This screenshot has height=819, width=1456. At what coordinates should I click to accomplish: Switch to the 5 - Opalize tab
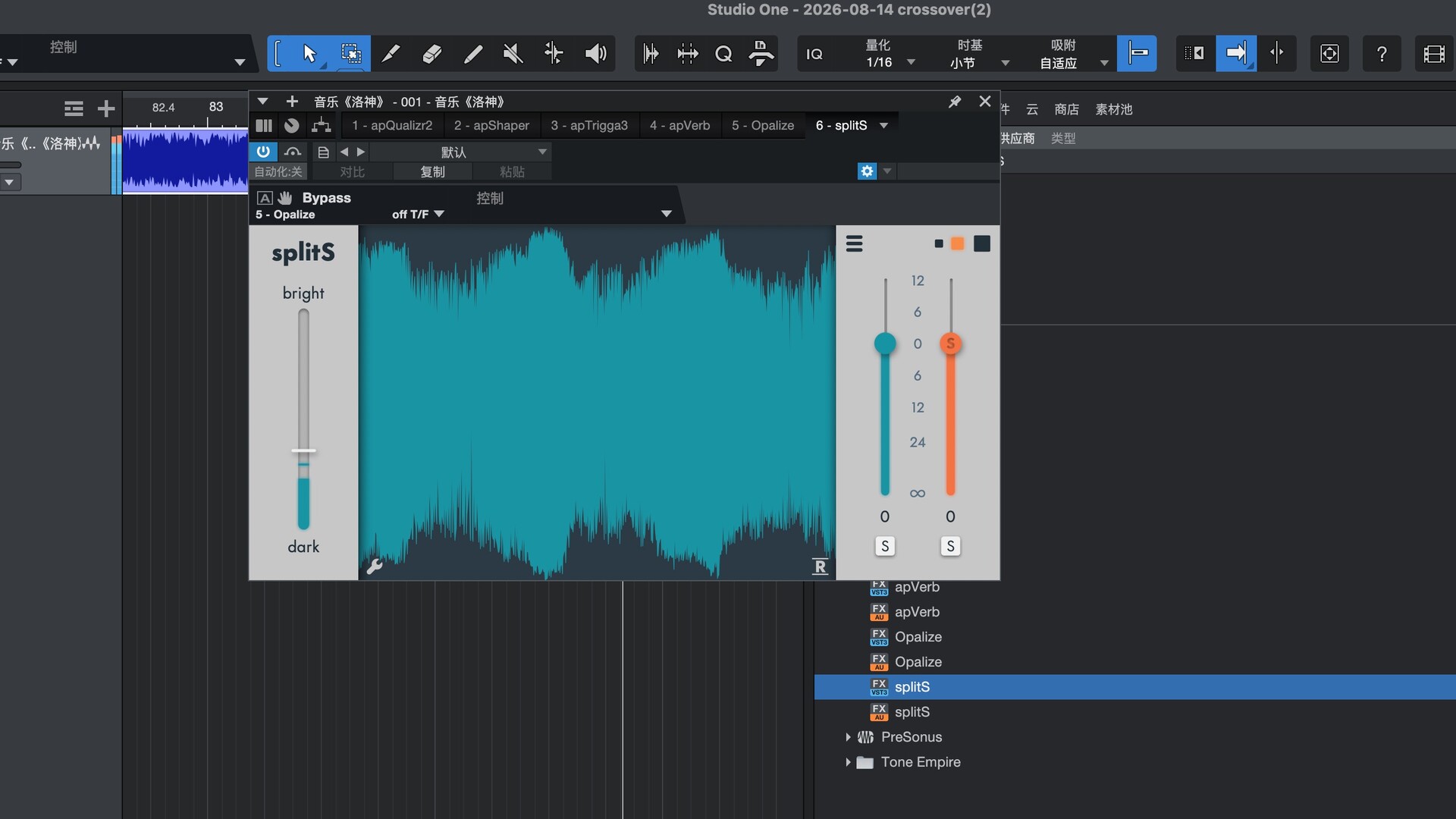[x=763, y=126]
